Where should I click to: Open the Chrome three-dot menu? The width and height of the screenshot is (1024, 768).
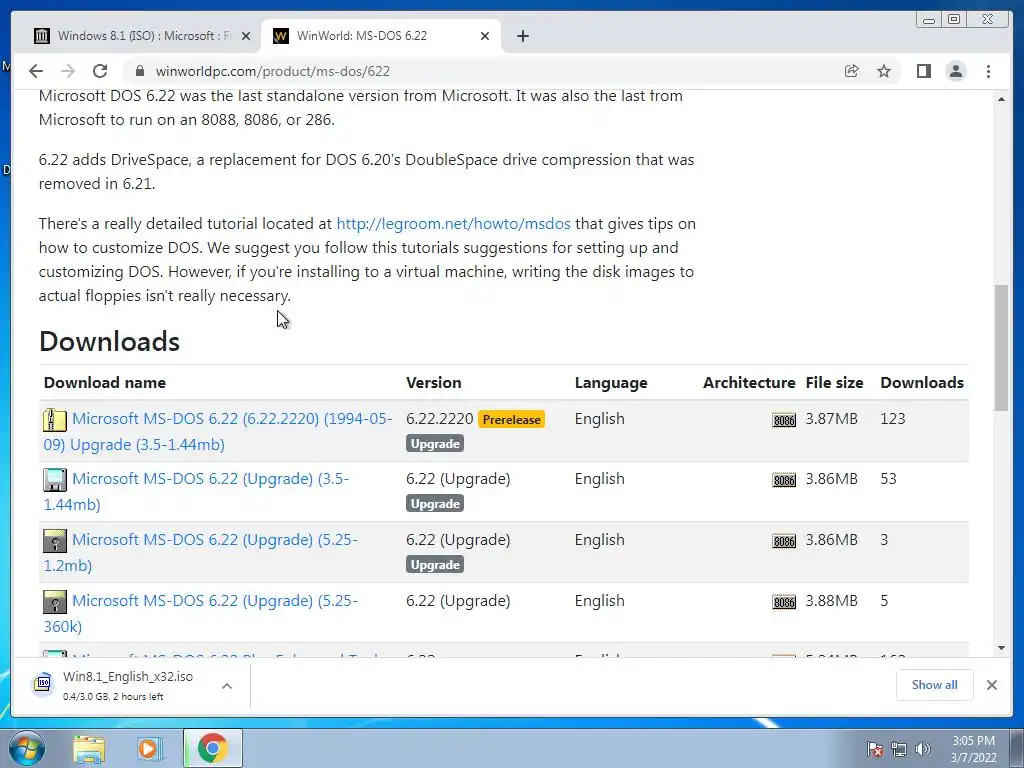click(x=988, y=71)
